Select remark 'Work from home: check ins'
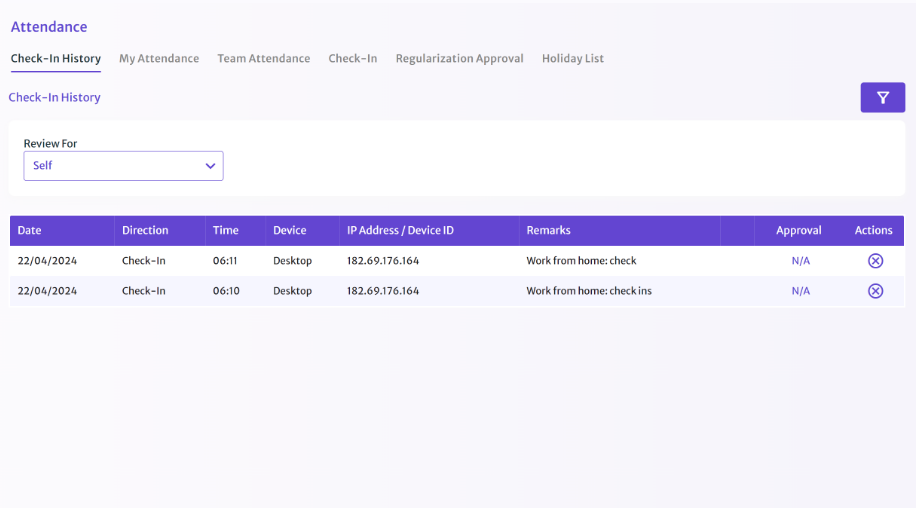916x509 pixels. pos(589,291)
